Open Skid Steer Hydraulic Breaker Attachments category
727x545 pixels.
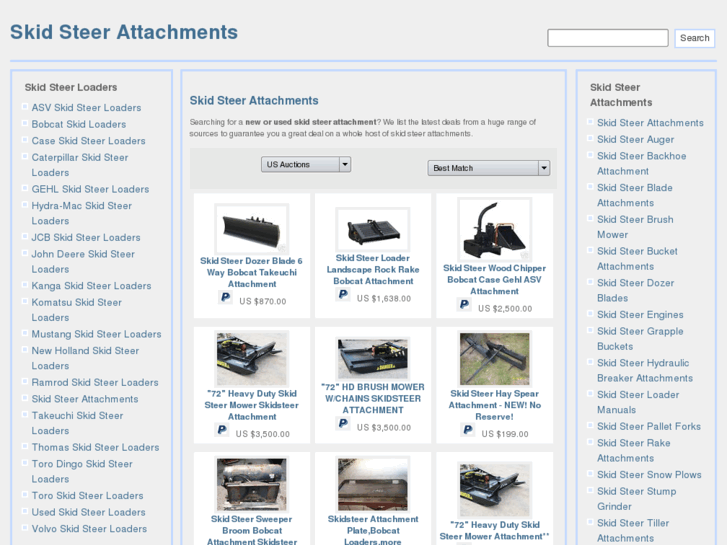point(645,371)
